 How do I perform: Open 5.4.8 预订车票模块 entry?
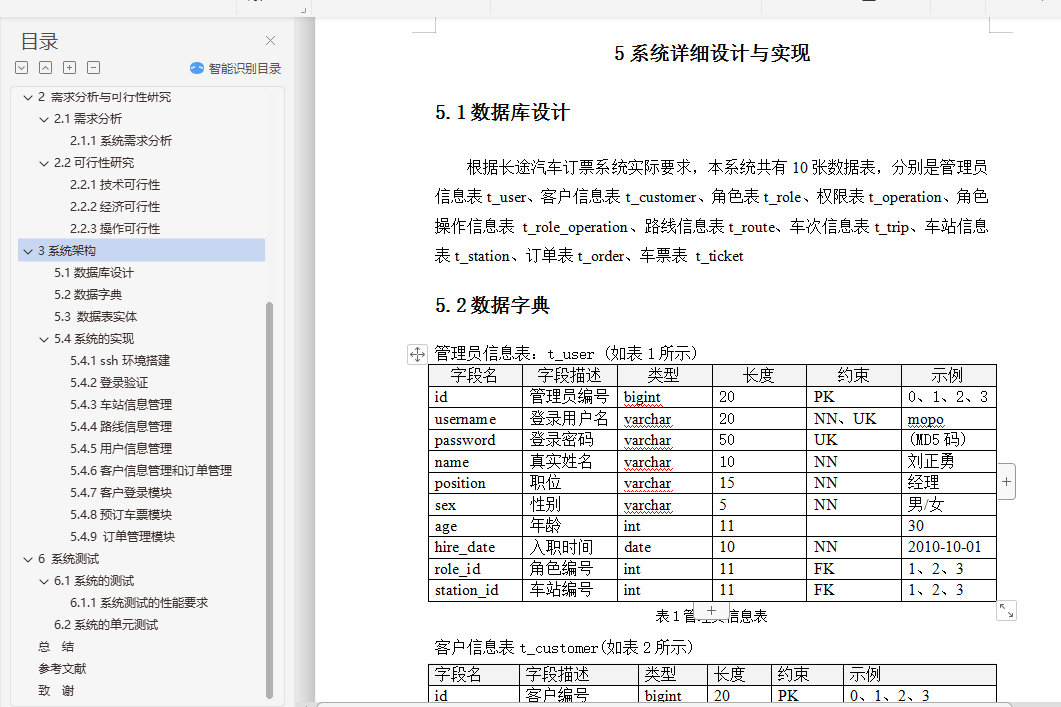point(120,515)
